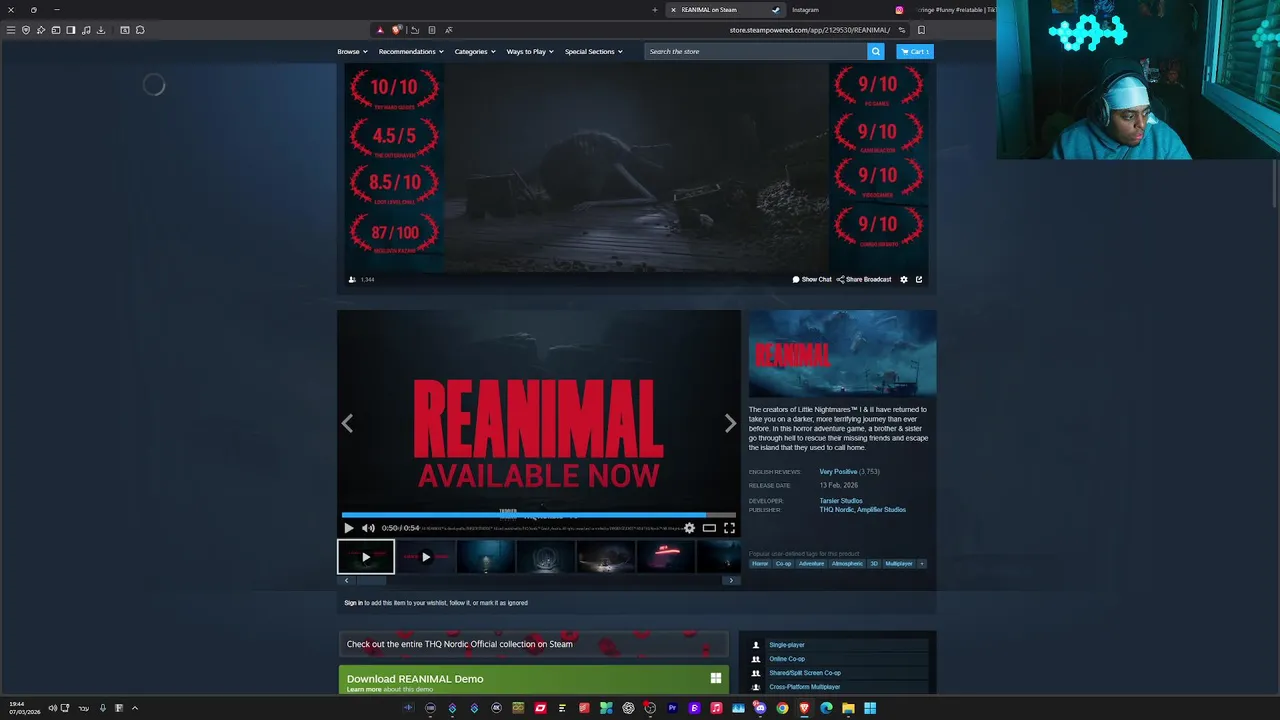Expand the Recommendations menu
This screenshot has height=720, width=1280.
click(411, 51)
